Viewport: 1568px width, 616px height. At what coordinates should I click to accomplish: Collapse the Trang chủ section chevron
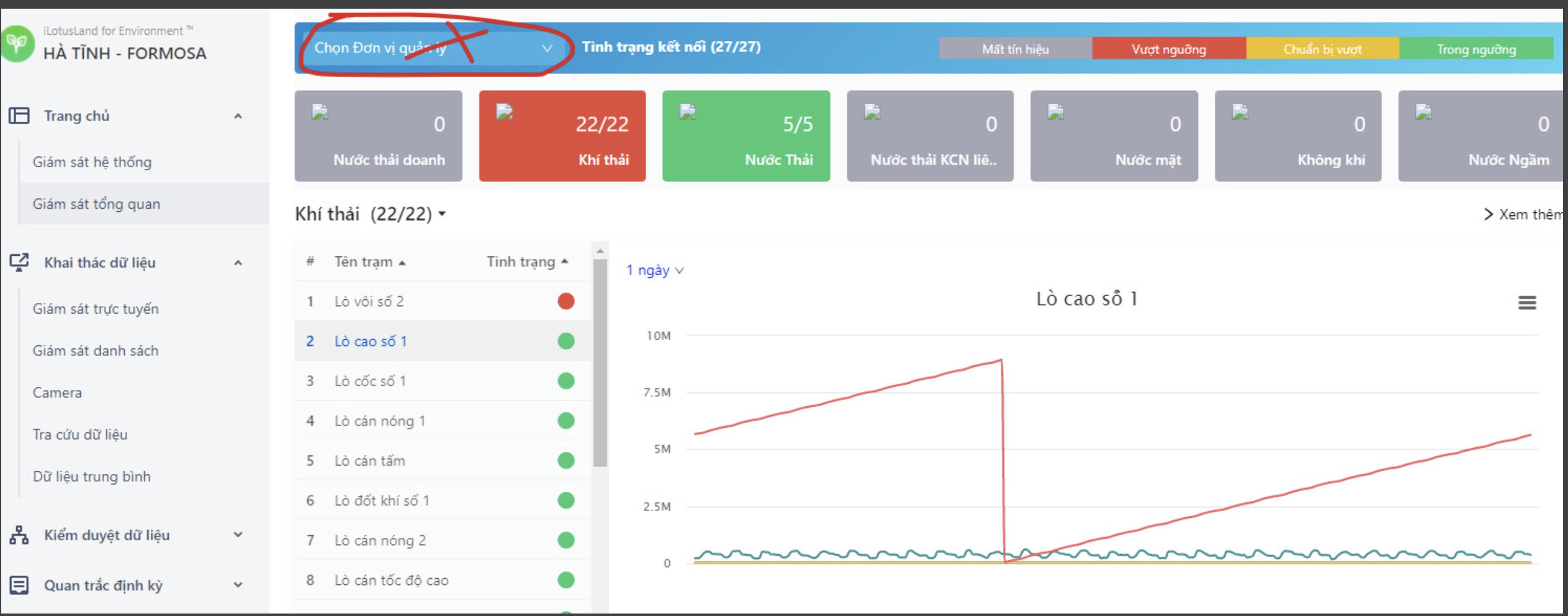238,116
